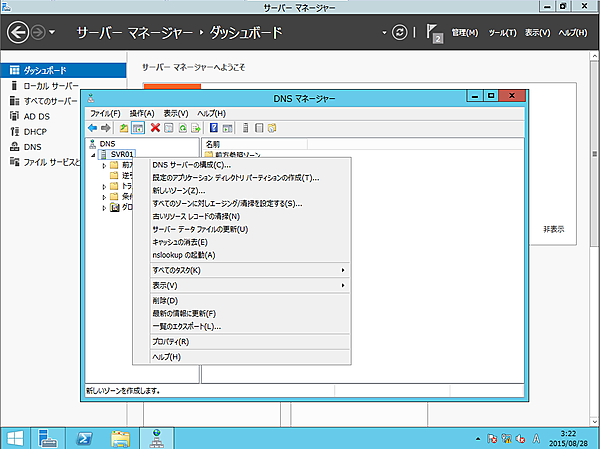The image size is (600, 449).
Task: Click Server Manager's large back arrow button
Action: coord(18,33)
